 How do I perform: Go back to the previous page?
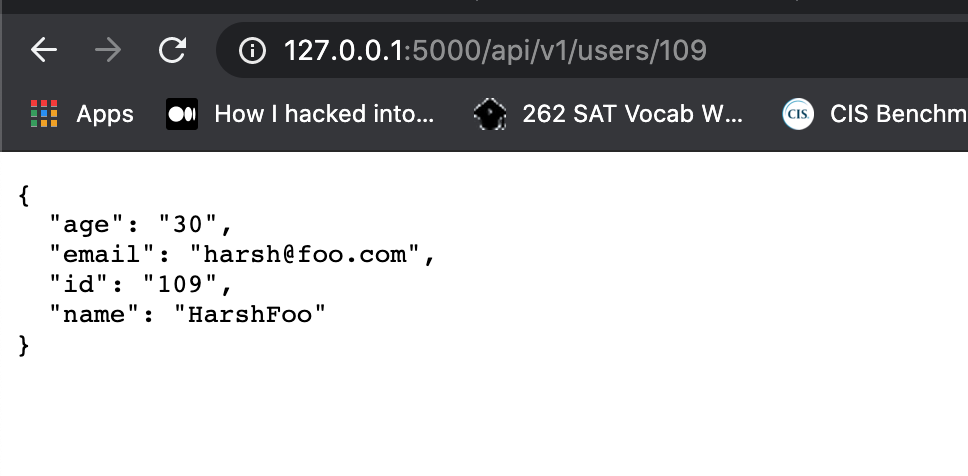click(44, 50)
